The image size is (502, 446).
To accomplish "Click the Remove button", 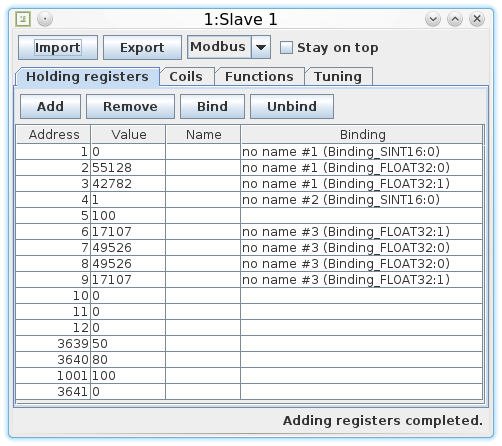I will coord(130,107).
